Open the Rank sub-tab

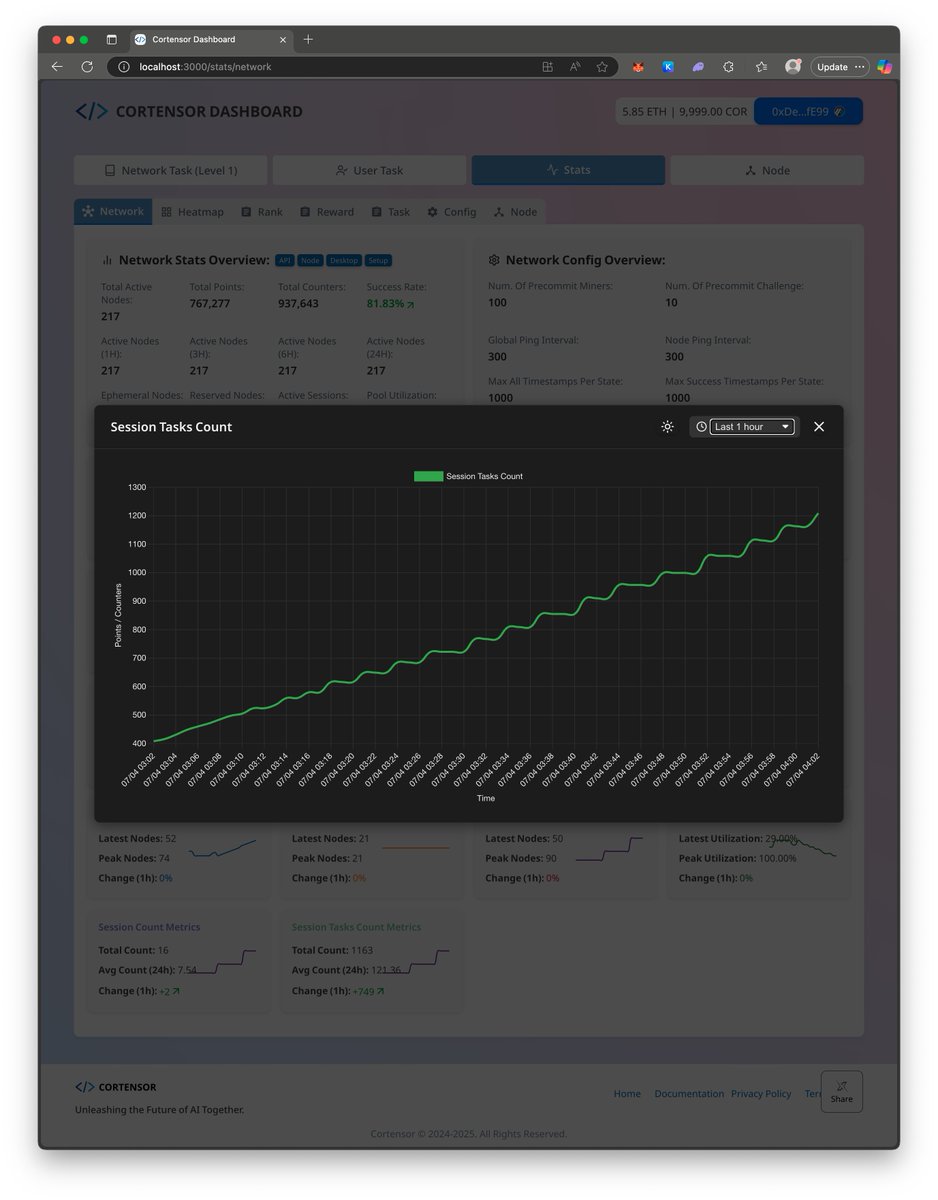click(261, 212)
